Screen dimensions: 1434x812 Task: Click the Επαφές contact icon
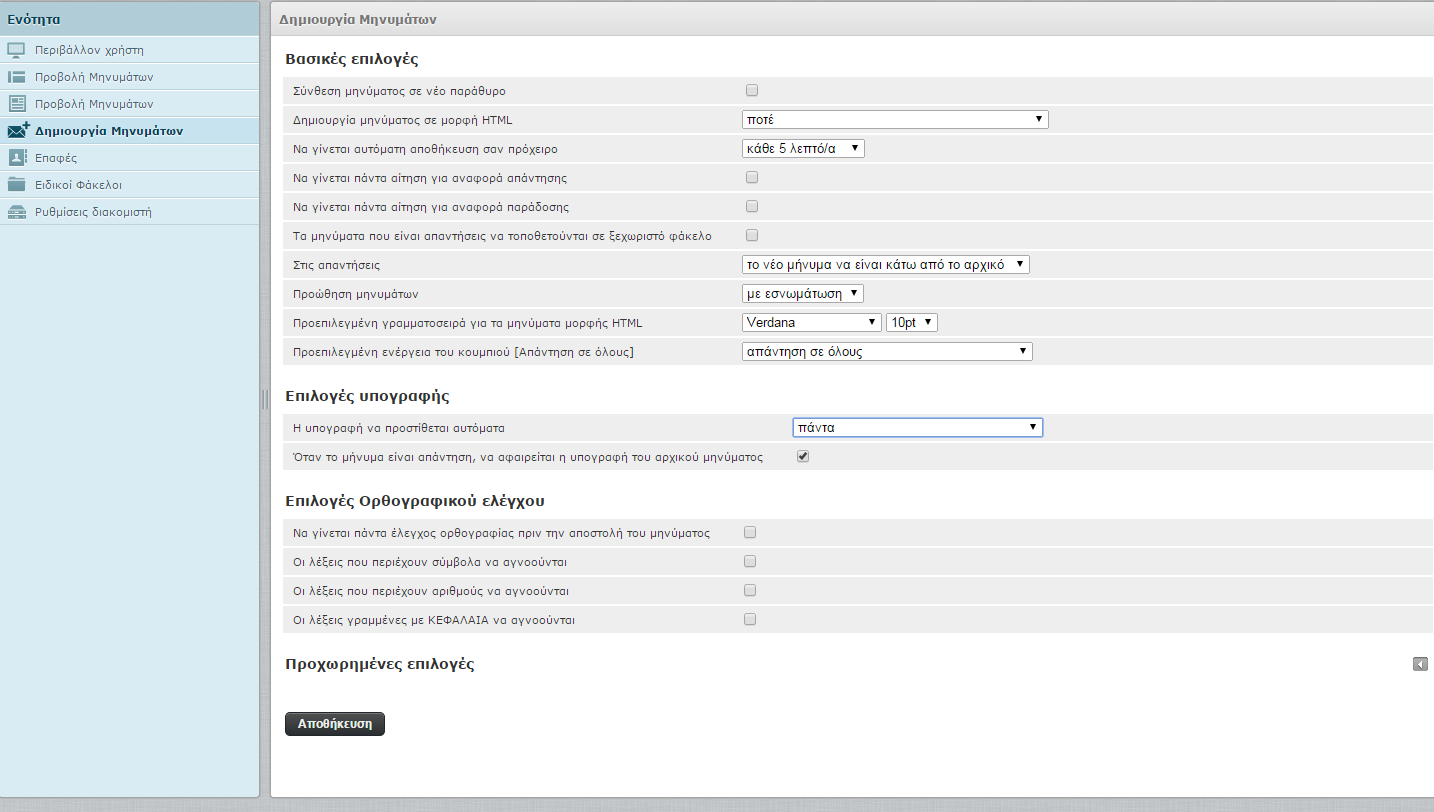pos(16,158)
